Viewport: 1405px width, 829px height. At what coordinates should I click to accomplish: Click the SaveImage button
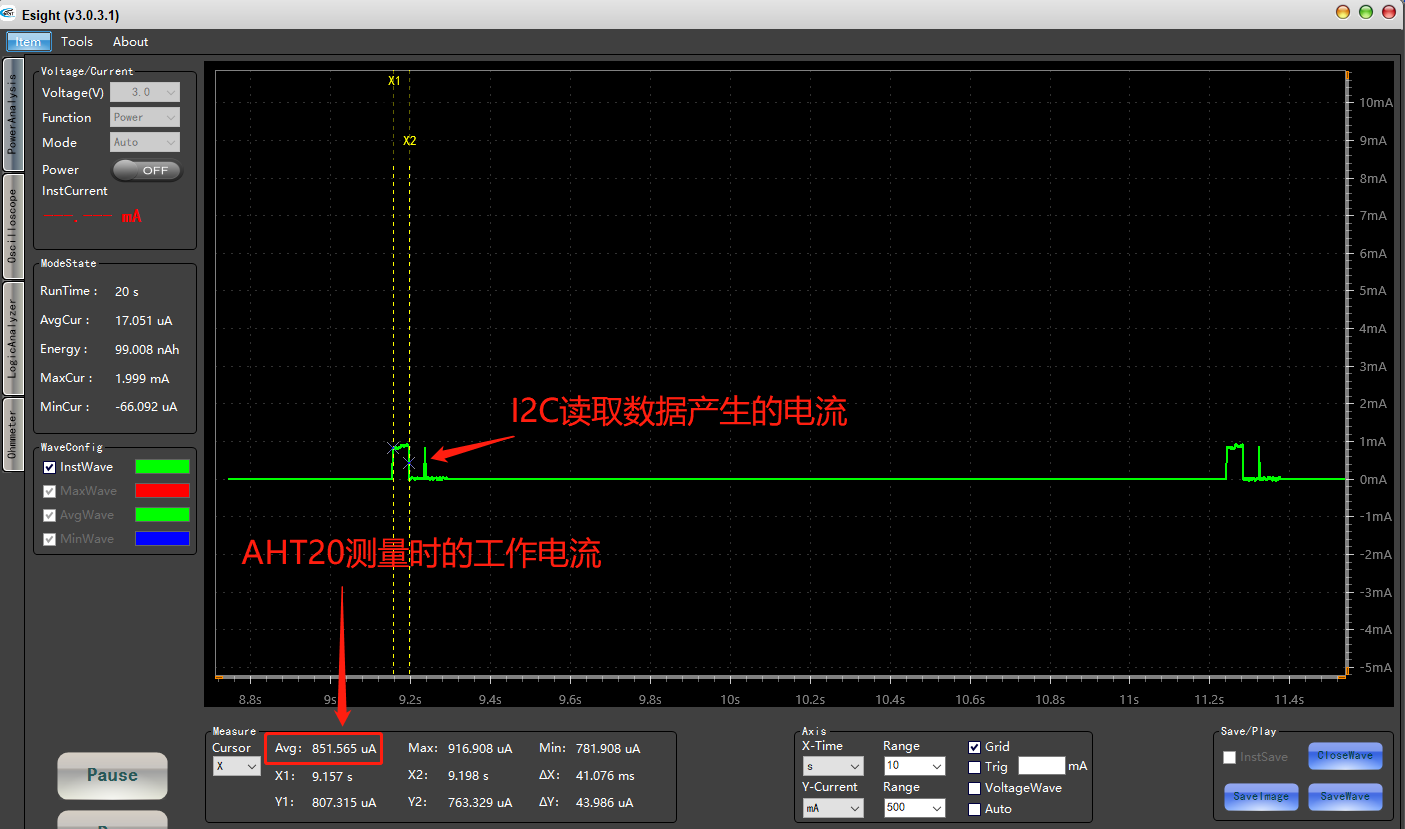1261,796
